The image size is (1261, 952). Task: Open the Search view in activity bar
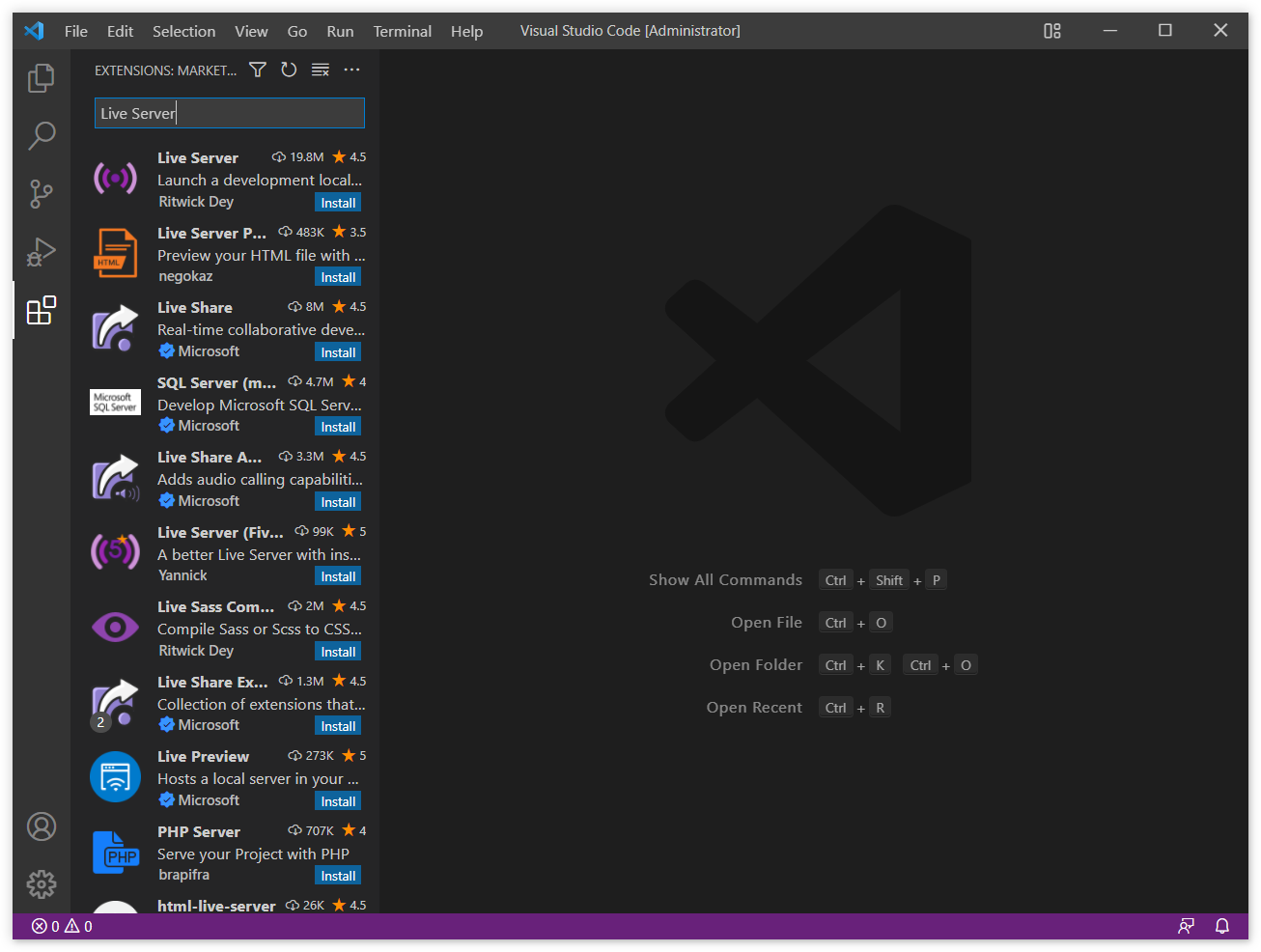pos(41,136)
